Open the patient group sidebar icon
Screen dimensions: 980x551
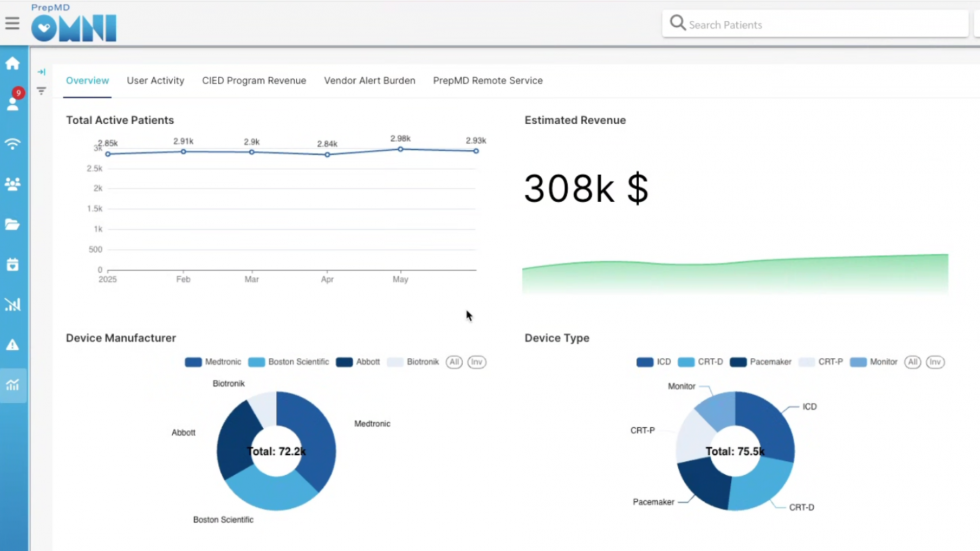(13, 184)
